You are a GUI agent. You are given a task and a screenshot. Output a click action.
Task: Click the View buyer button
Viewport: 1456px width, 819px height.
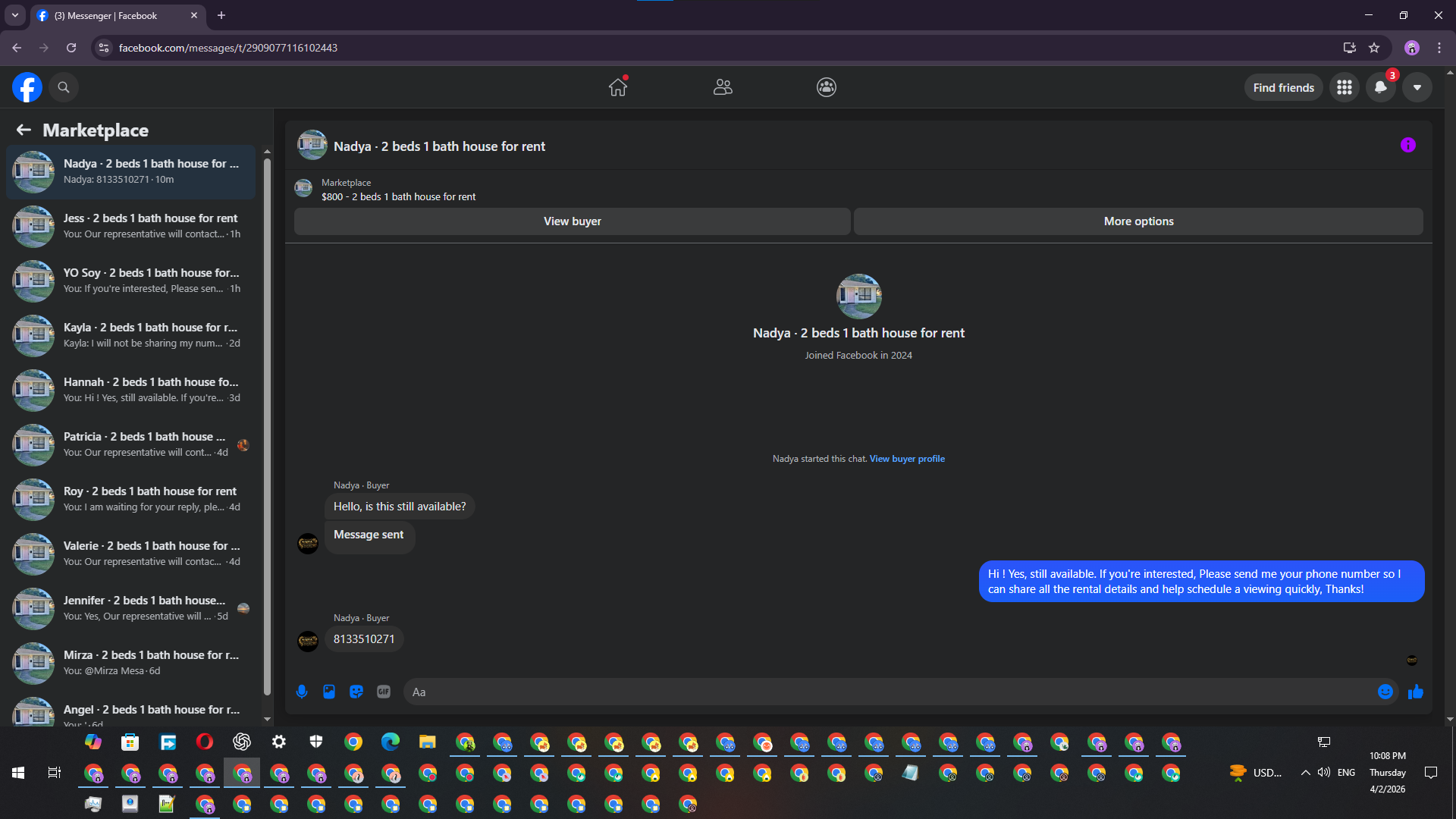coord(573,221)
